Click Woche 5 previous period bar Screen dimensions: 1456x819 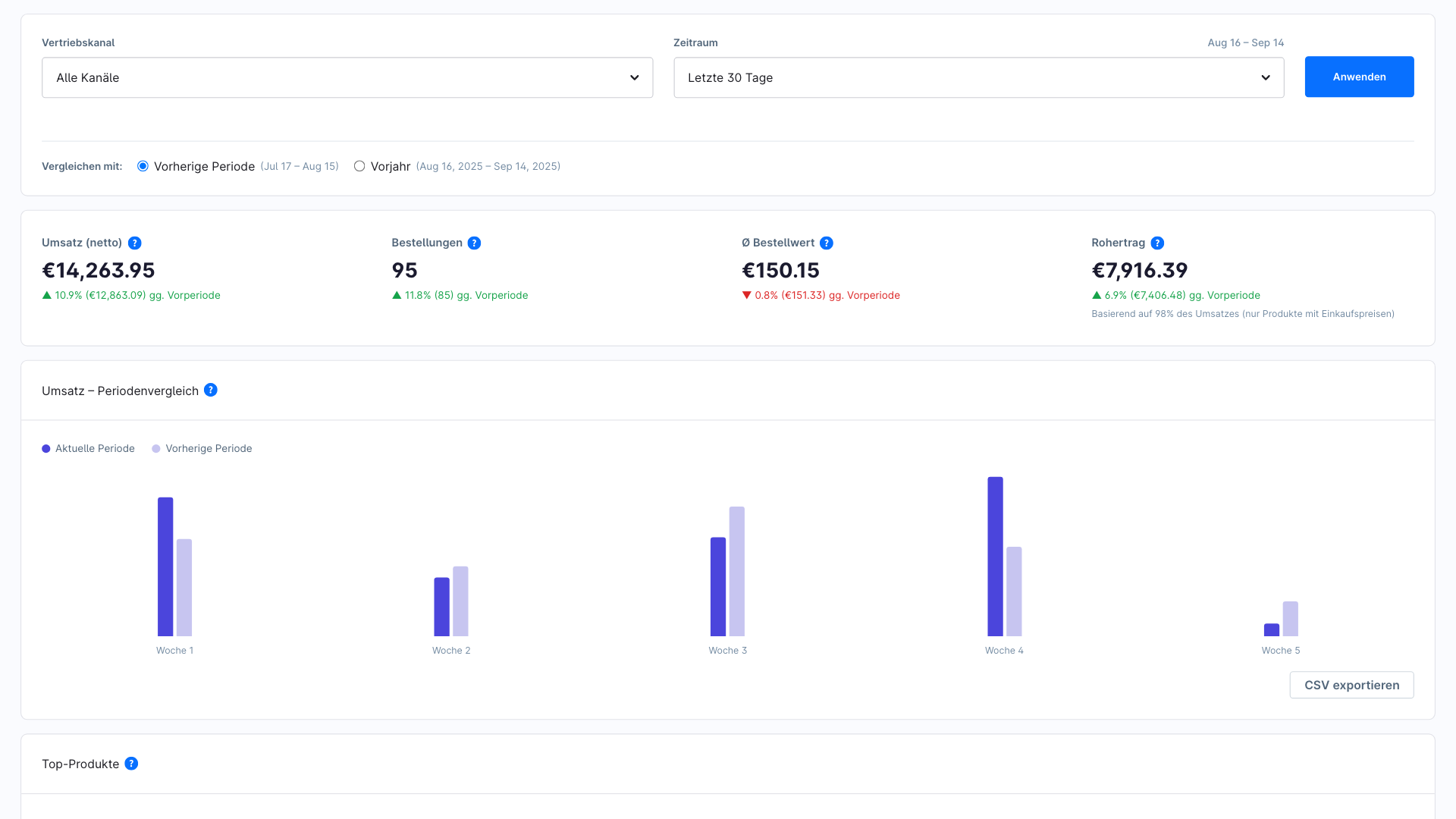tap(1291, 619)
